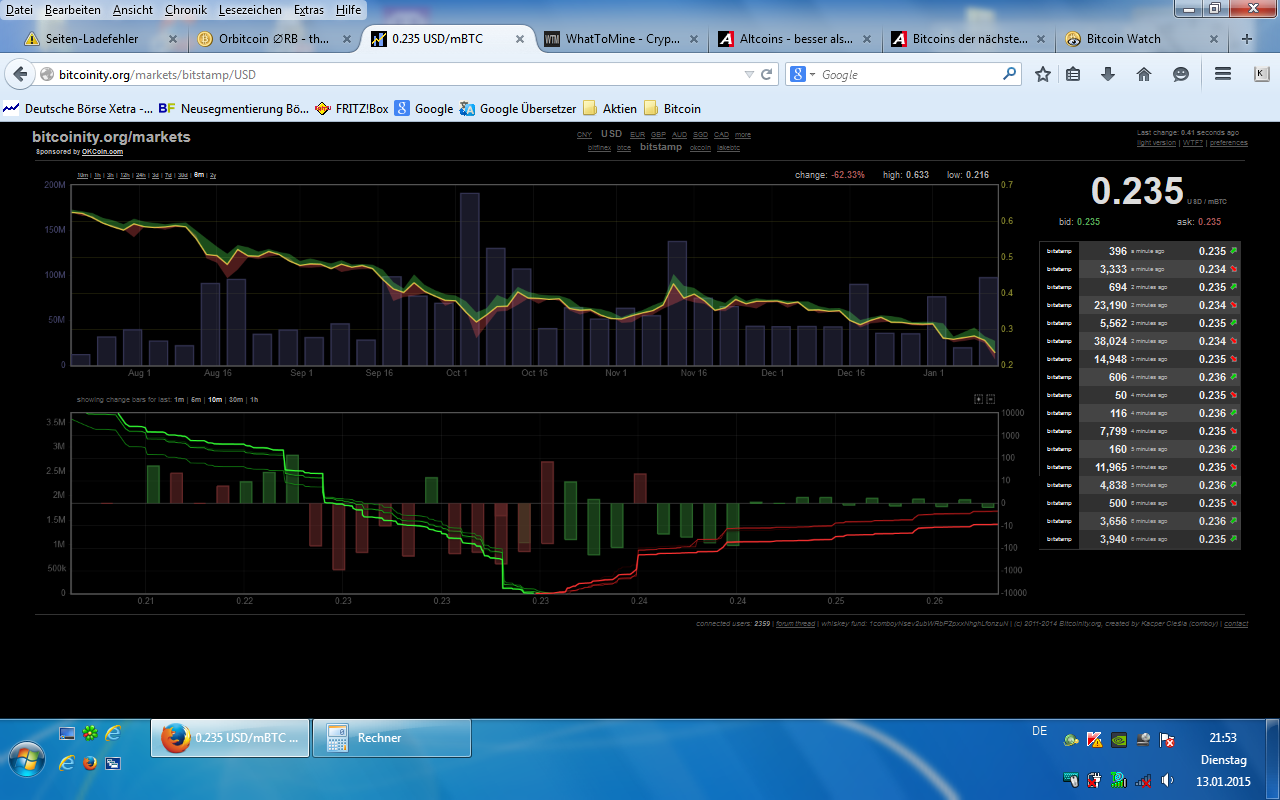This screenshot has width=1280, height=800.
Task: Click the Firefox back arrow button
Action: pos(21,74)
